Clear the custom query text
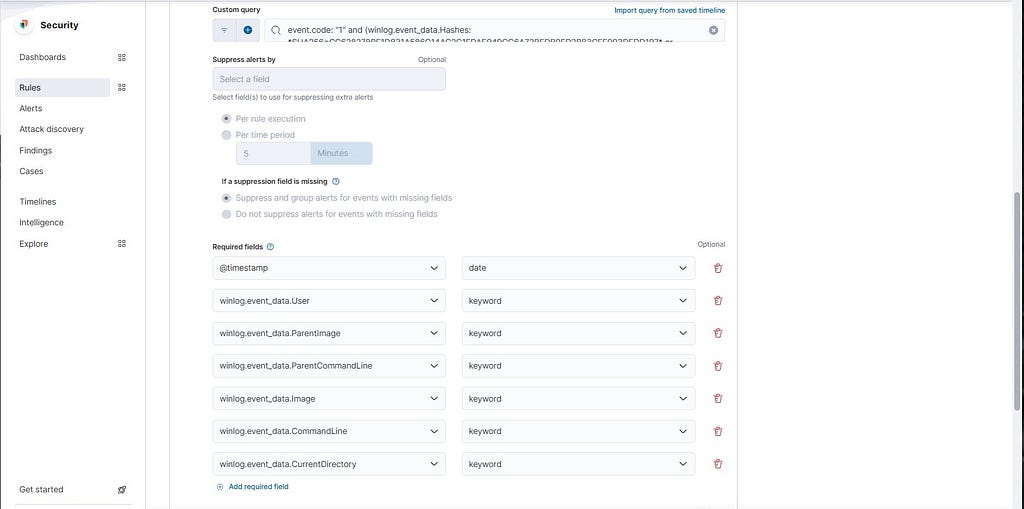Screen dimensions: 1024x509 (713, 30)
